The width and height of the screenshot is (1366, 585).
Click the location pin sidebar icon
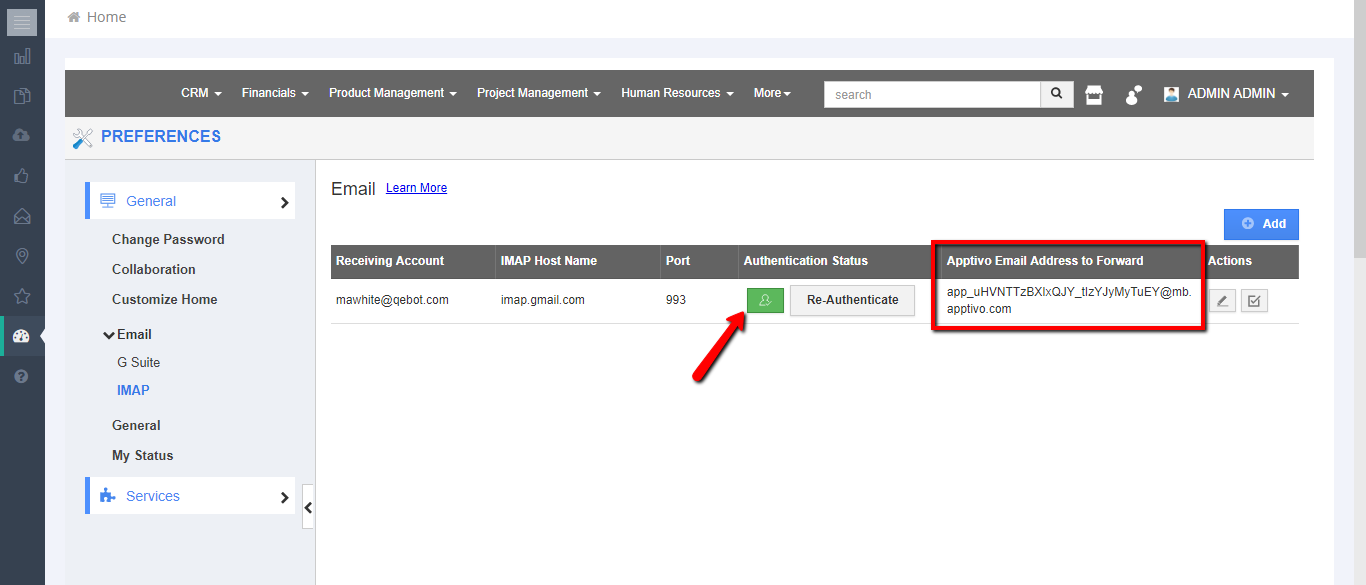[22, 257]
